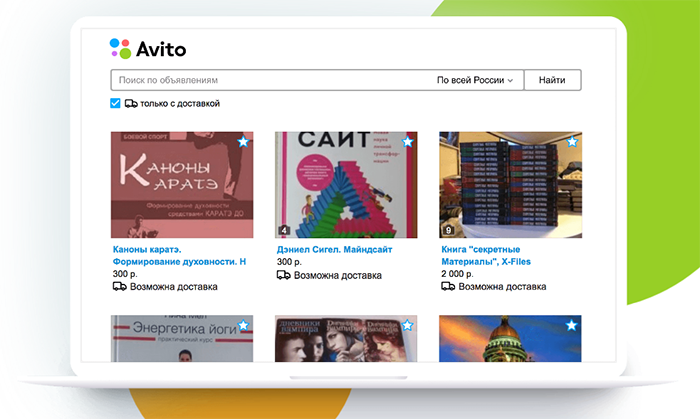Open the По всей России region dropdown
700x419 pixels.
click(x=475, y=80)
